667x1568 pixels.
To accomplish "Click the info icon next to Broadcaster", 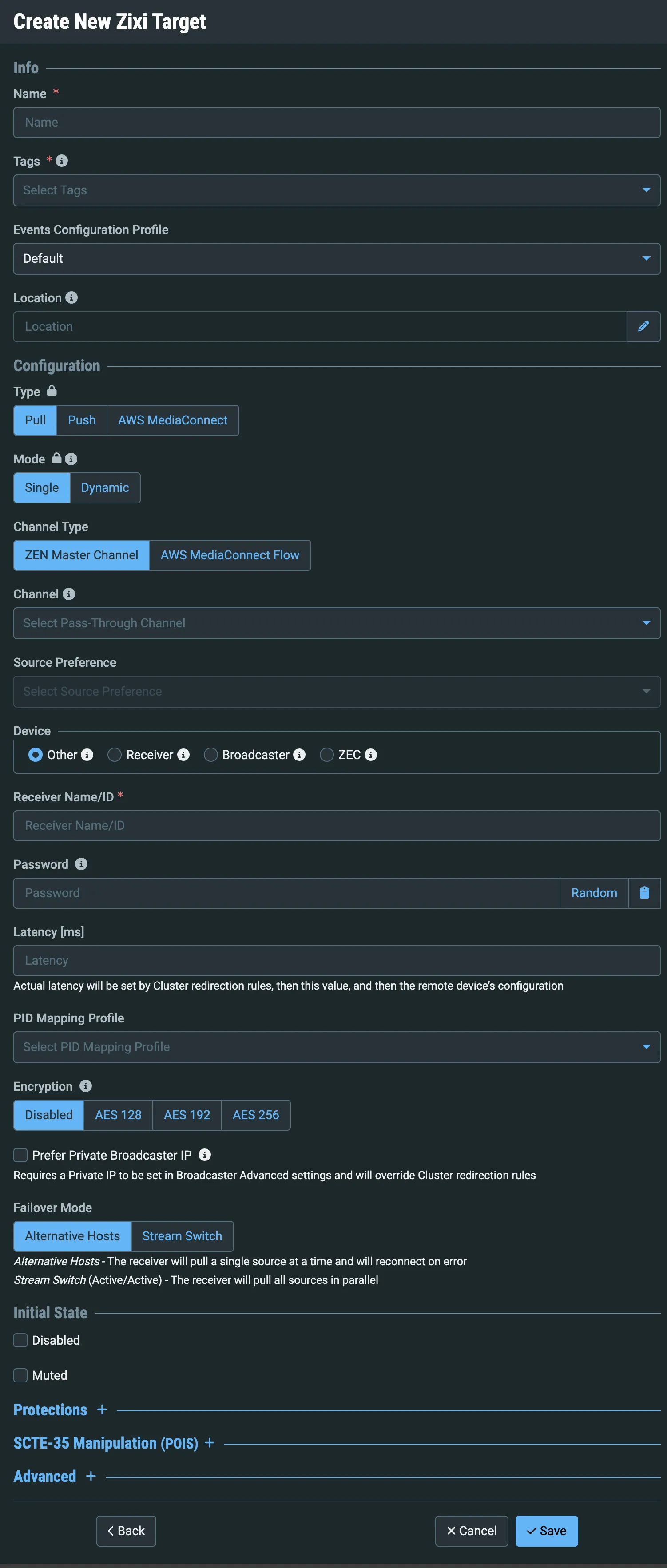I will click(x=299, y=755).
